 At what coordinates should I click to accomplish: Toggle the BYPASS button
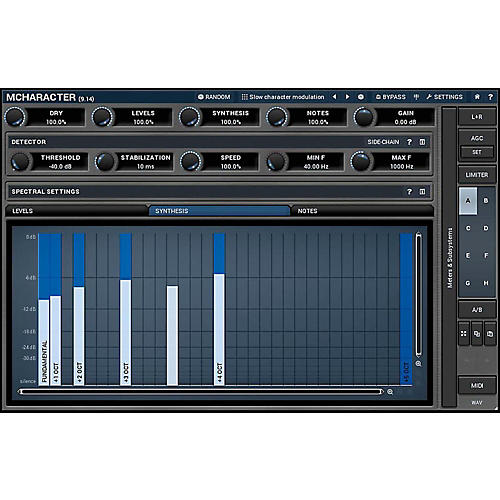pyautogui.click(x=391, y=97)
